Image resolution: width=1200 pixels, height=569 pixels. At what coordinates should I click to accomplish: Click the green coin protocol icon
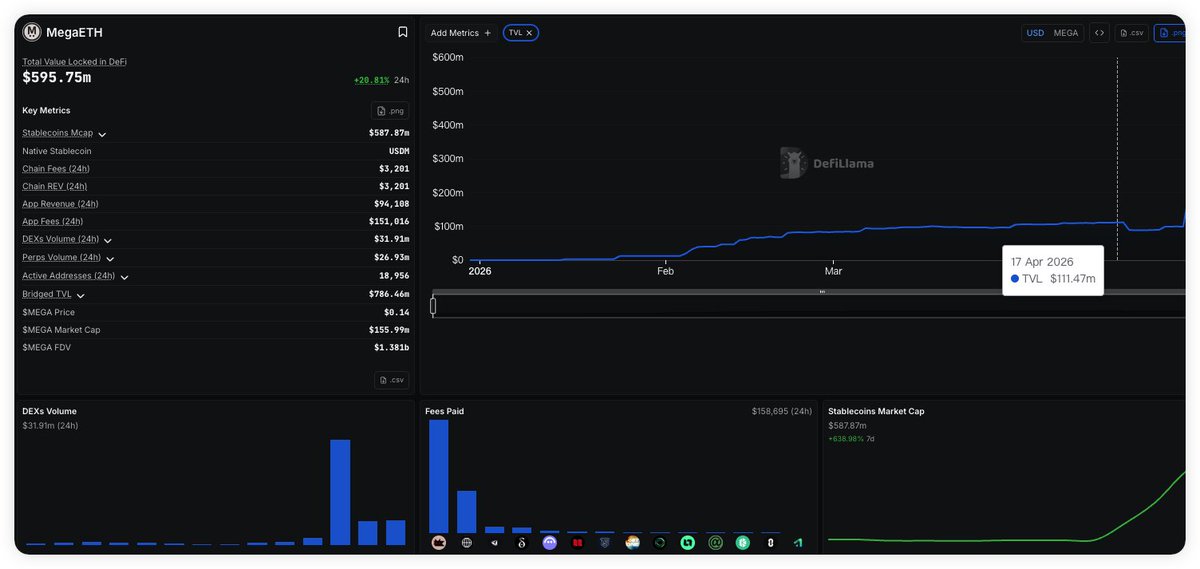(x=743, y=543)
